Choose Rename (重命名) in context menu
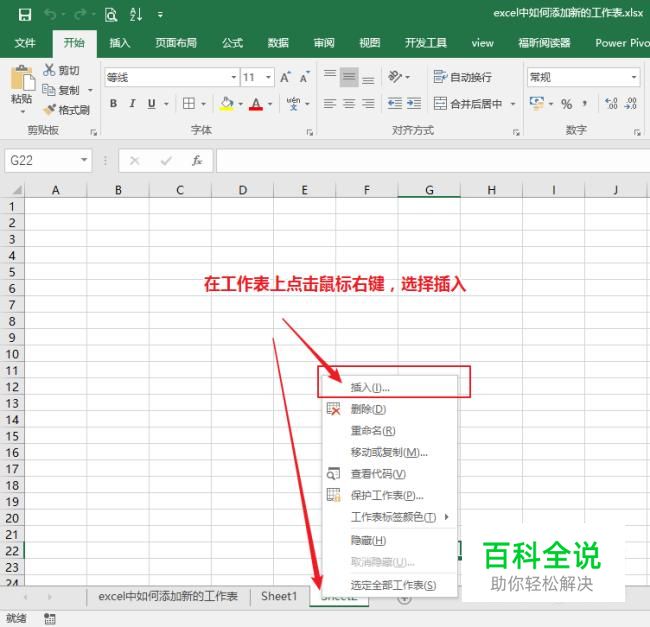650x627 pixels. point(389,431)
